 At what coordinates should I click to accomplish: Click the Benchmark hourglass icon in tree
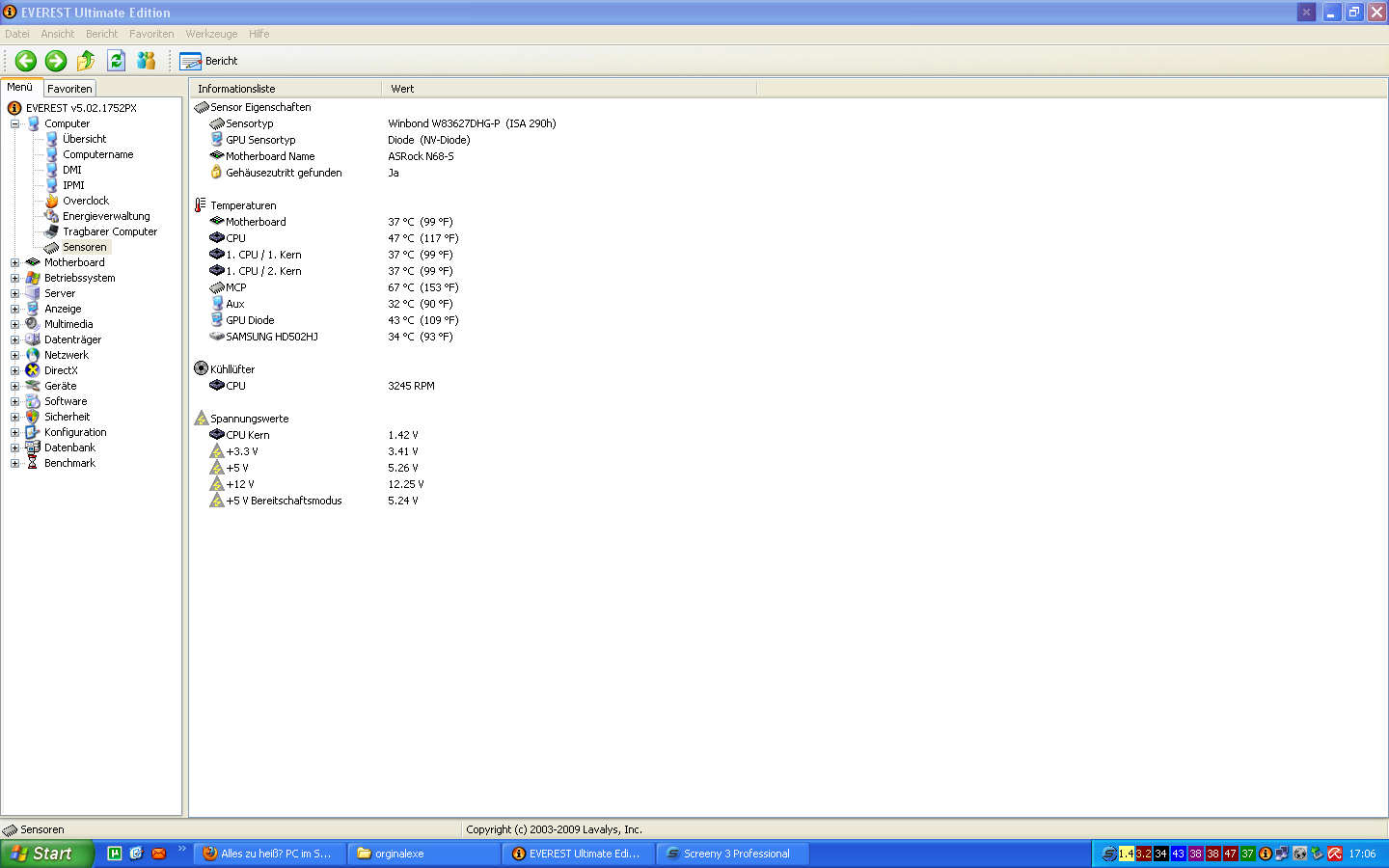click(33, 463)
